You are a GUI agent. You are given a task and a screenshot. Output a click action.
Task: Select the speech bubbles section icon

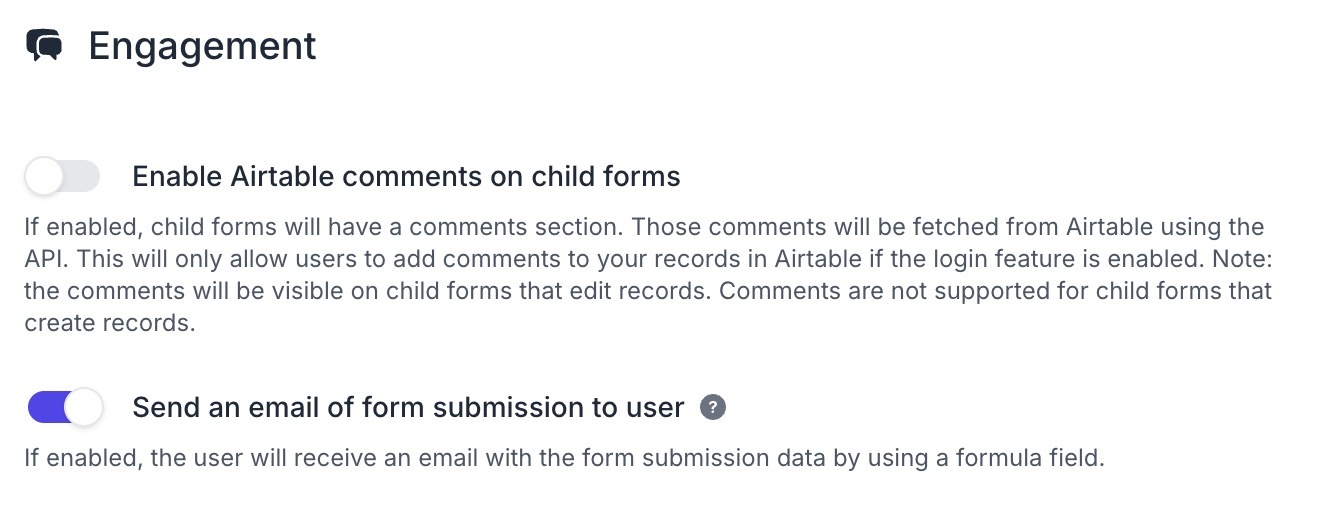click(x=44, y=46)
